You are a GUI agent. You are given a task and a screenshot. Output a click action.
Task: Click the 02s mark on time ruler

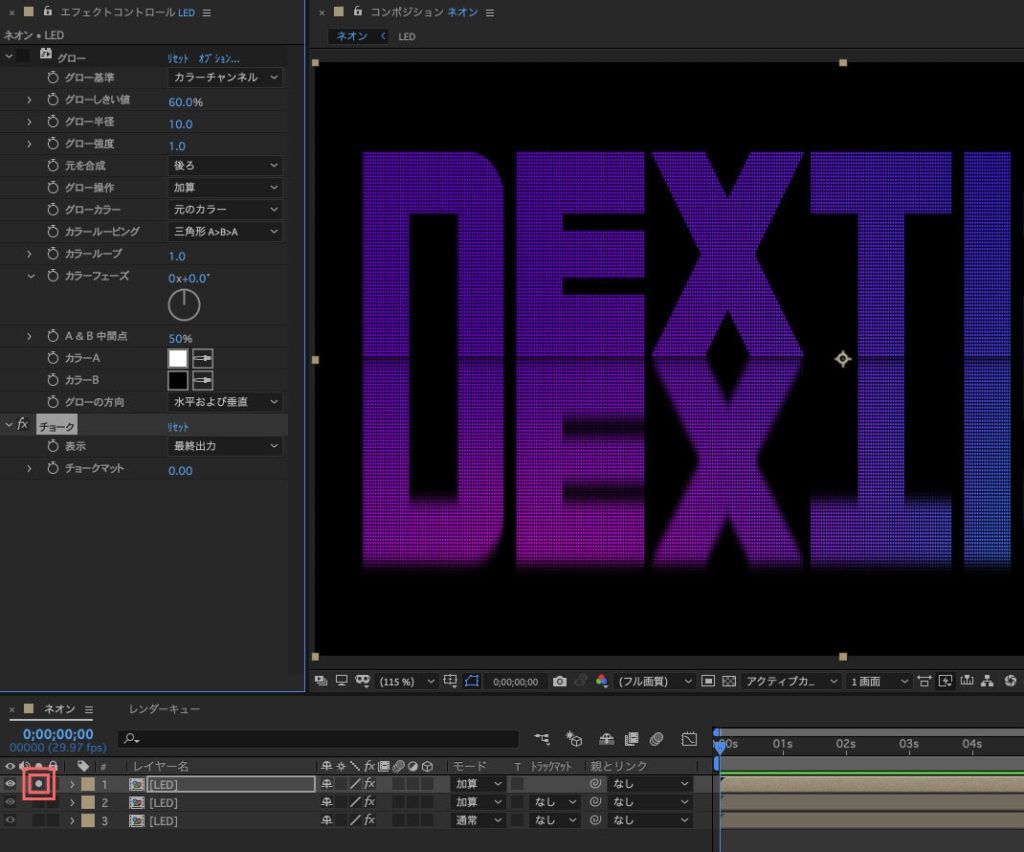click(845, 744)
